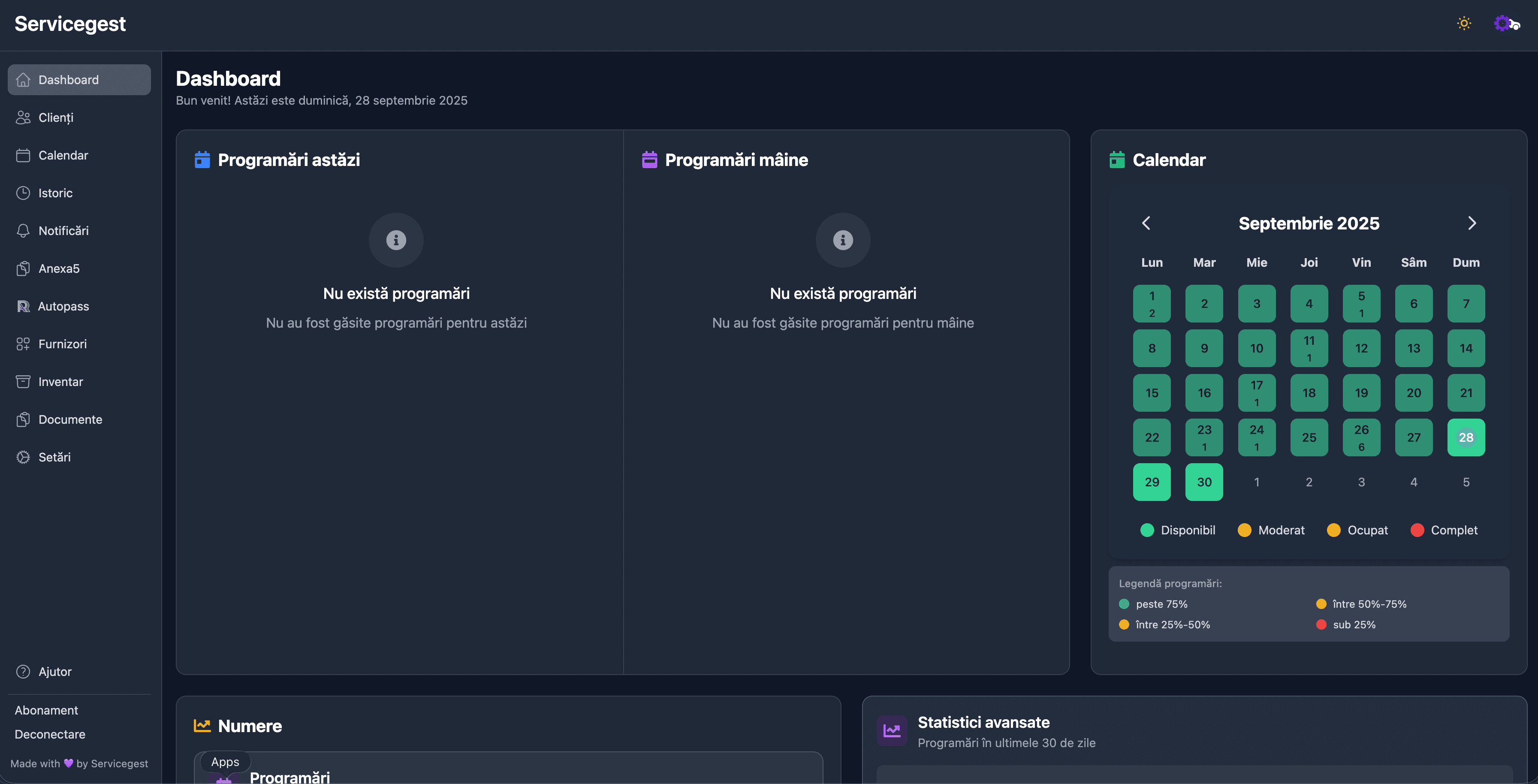Click the red Complet legend dot
This screenshot has height=784, width=1538.
(1417, 530)
